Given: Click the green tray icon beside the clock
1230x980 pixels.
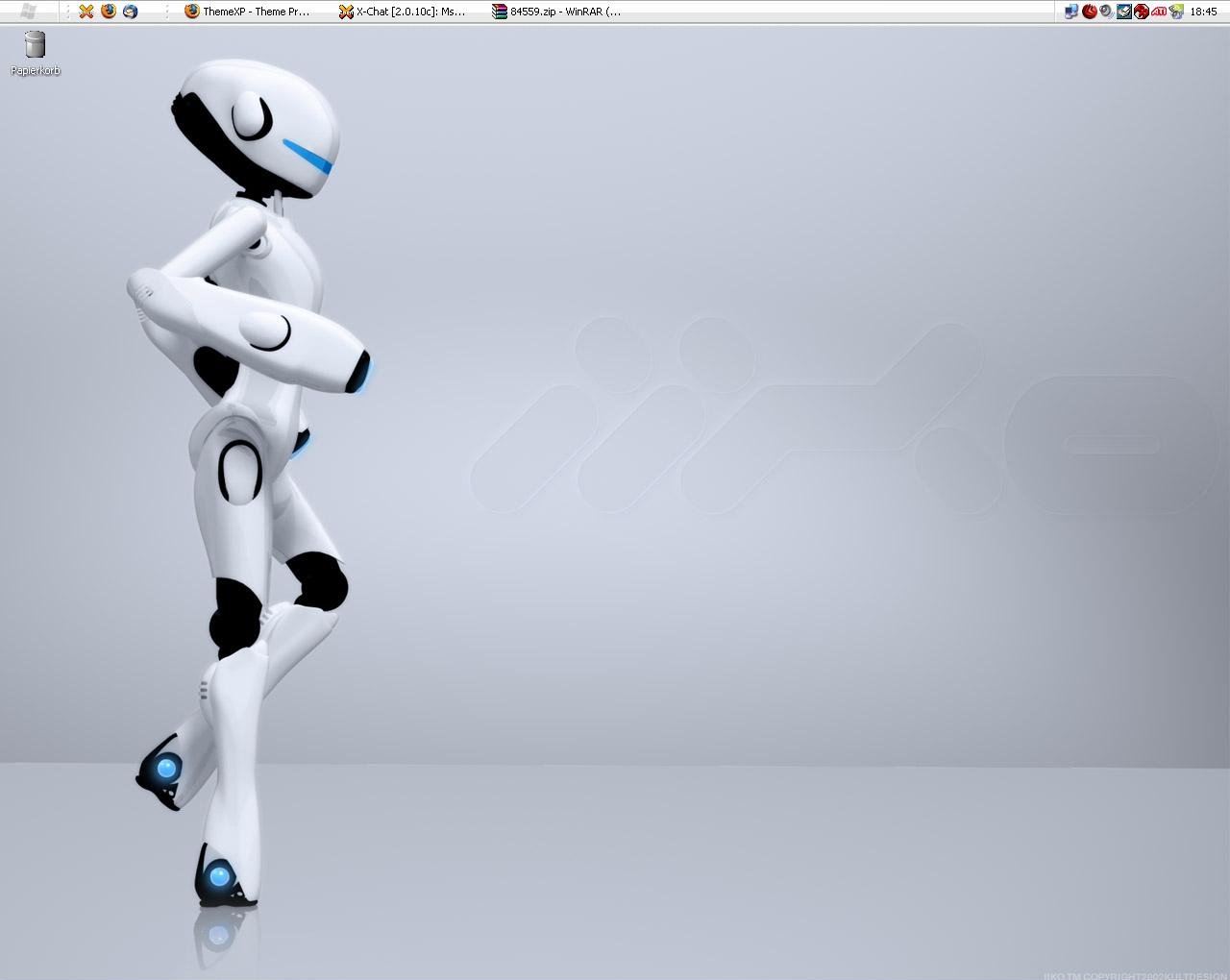Looking at the screenshot, I should 1176,12.
